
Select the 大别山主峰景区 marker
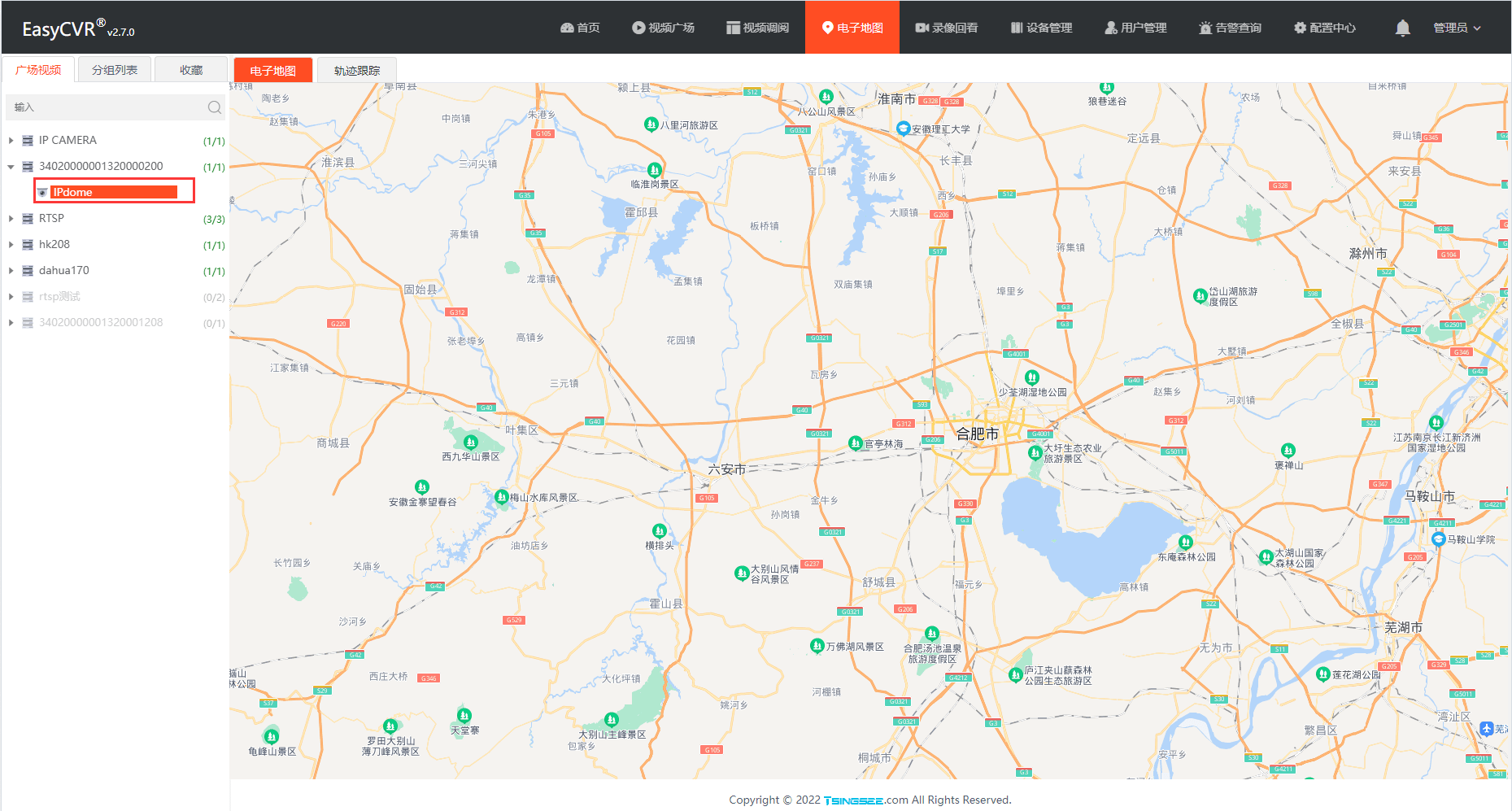click(612, 719)
